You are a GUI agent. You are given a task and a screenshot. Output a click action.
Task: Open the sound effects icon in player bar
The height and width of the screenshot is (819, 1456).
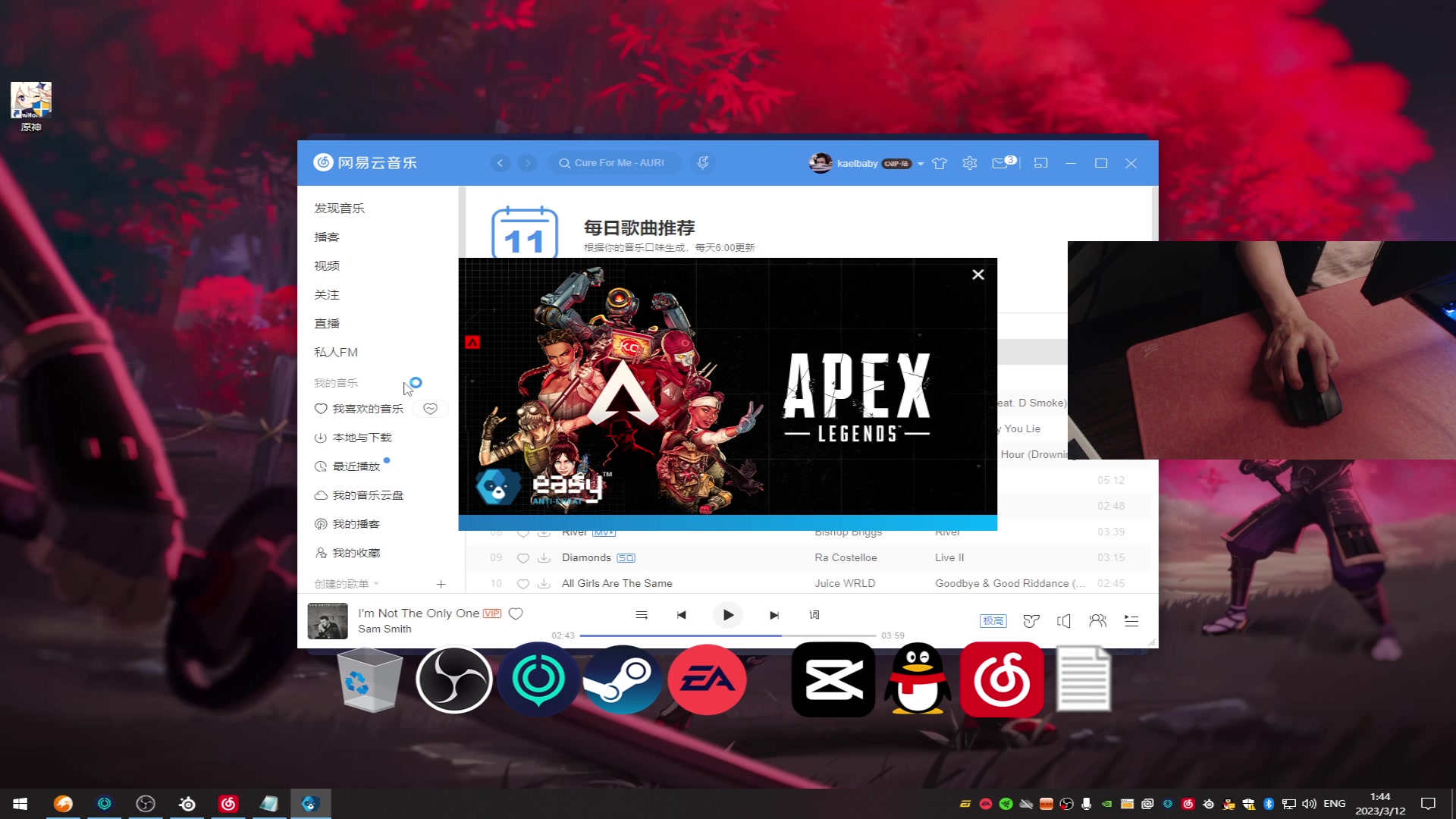pos(1031,621)
